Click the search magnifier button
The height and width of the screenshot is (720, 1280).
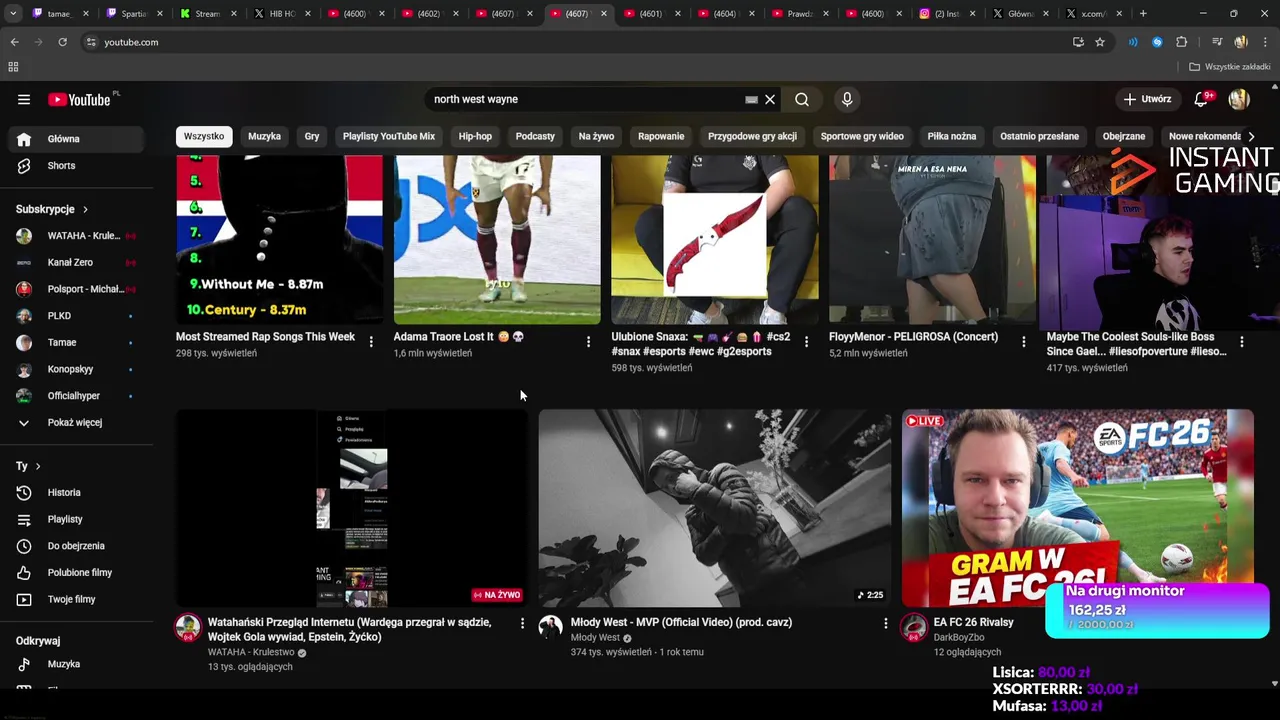802,99
